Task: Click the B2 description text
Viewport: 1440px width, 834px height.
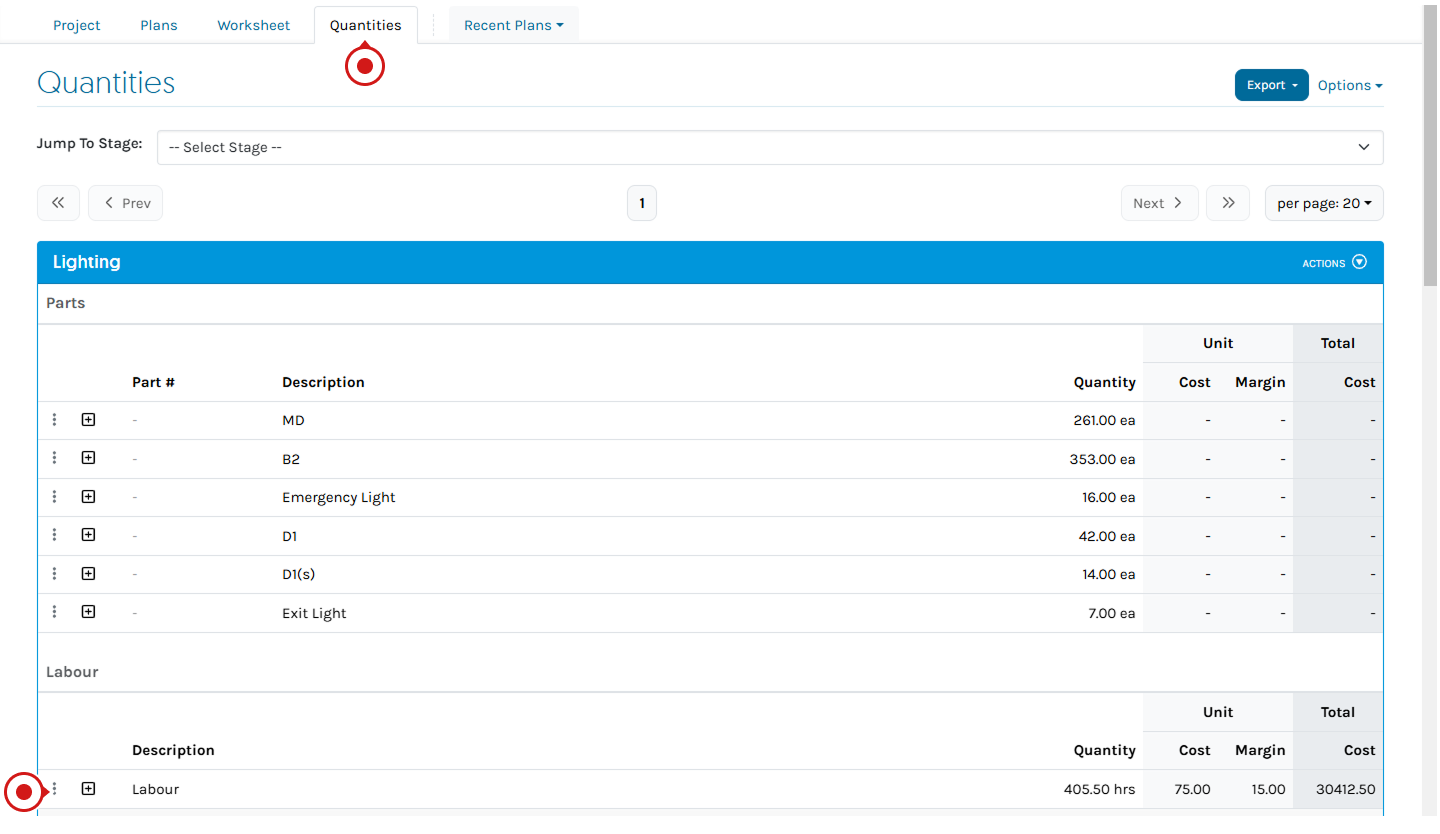Action: 291,459
